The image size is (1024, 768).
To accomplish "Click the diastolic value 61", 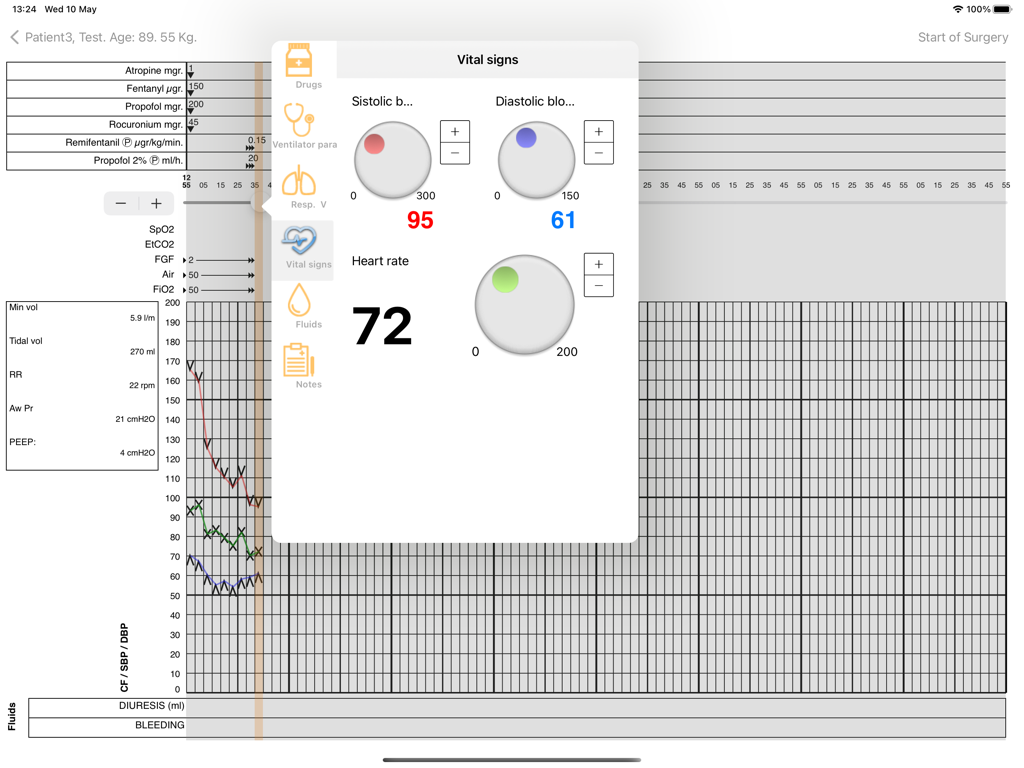I will pyautogui.click(x=563, y=220).
